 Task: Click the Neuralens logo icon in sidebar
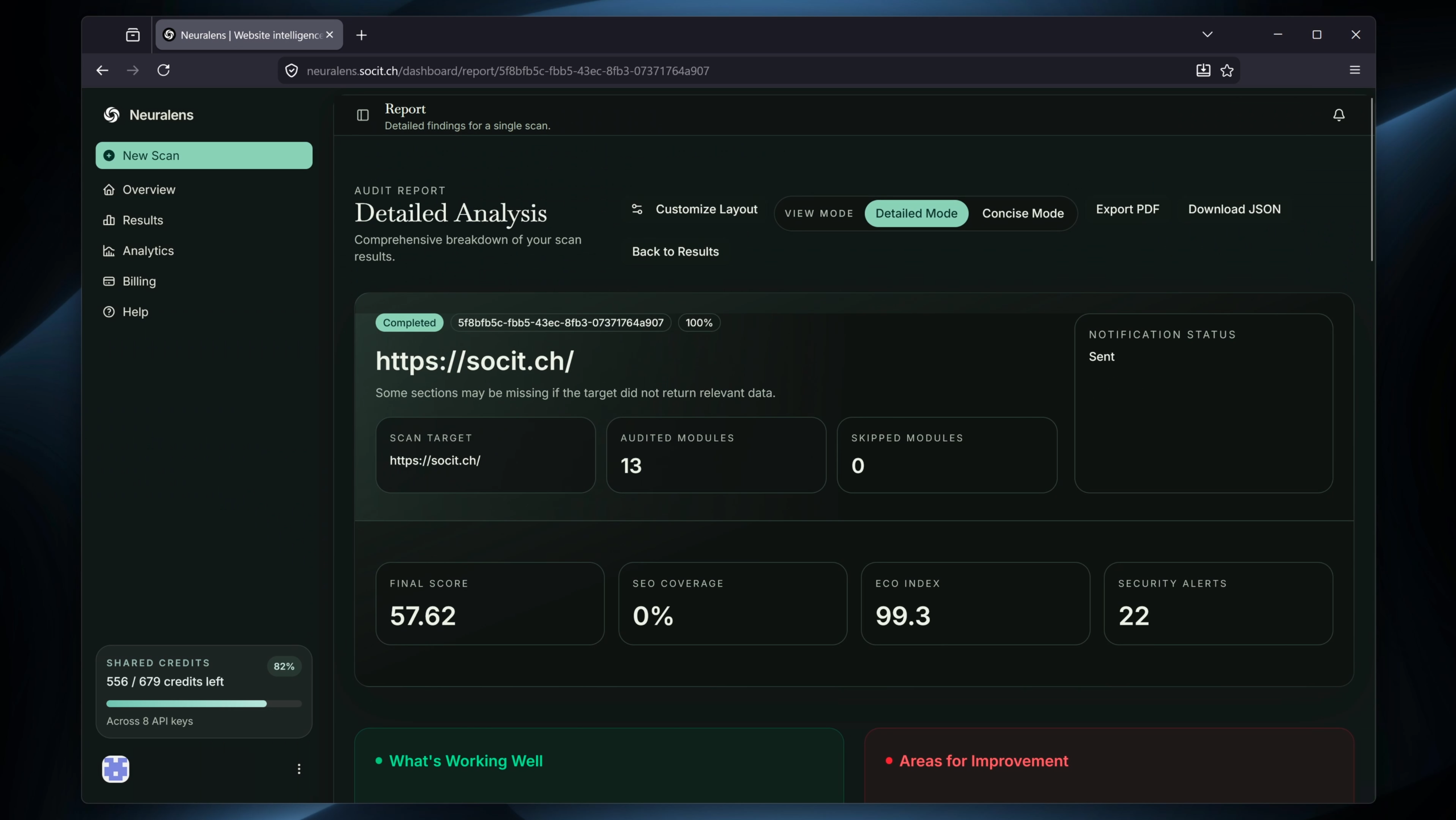coord(112,115)
